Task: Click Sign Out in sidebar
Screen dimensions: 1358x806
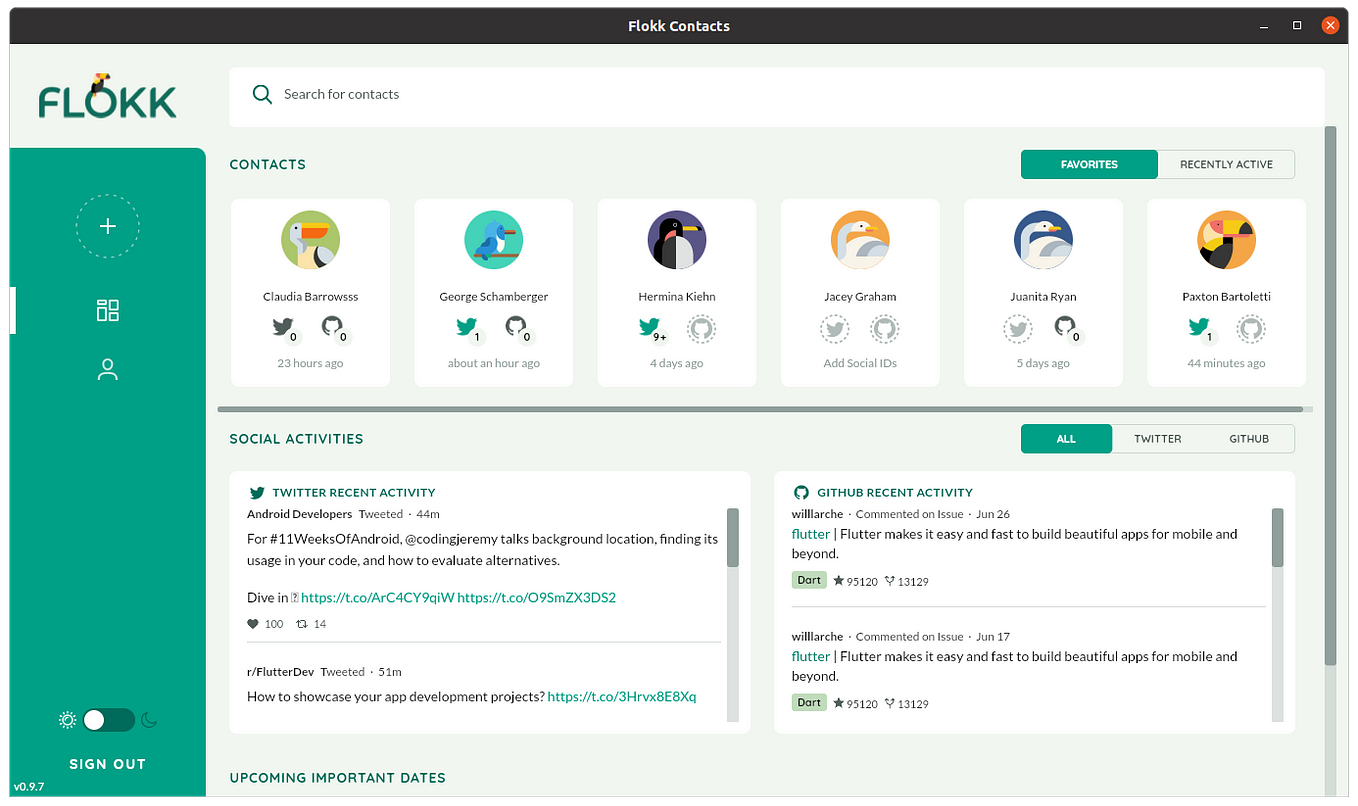Action: (x=108, y=764)
